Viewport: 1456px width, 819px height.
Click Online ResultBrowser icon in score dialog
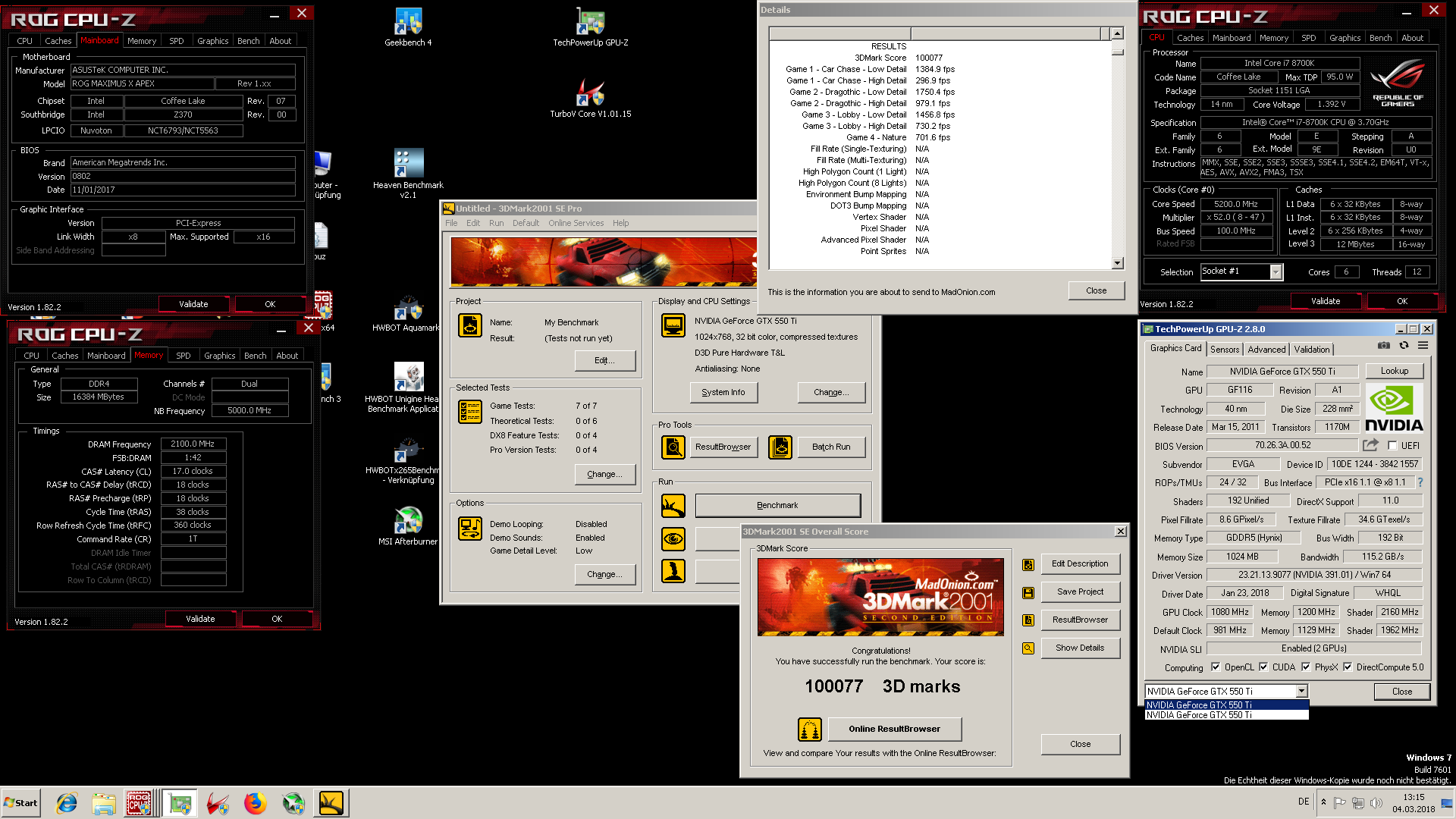(x=810, y=730)
